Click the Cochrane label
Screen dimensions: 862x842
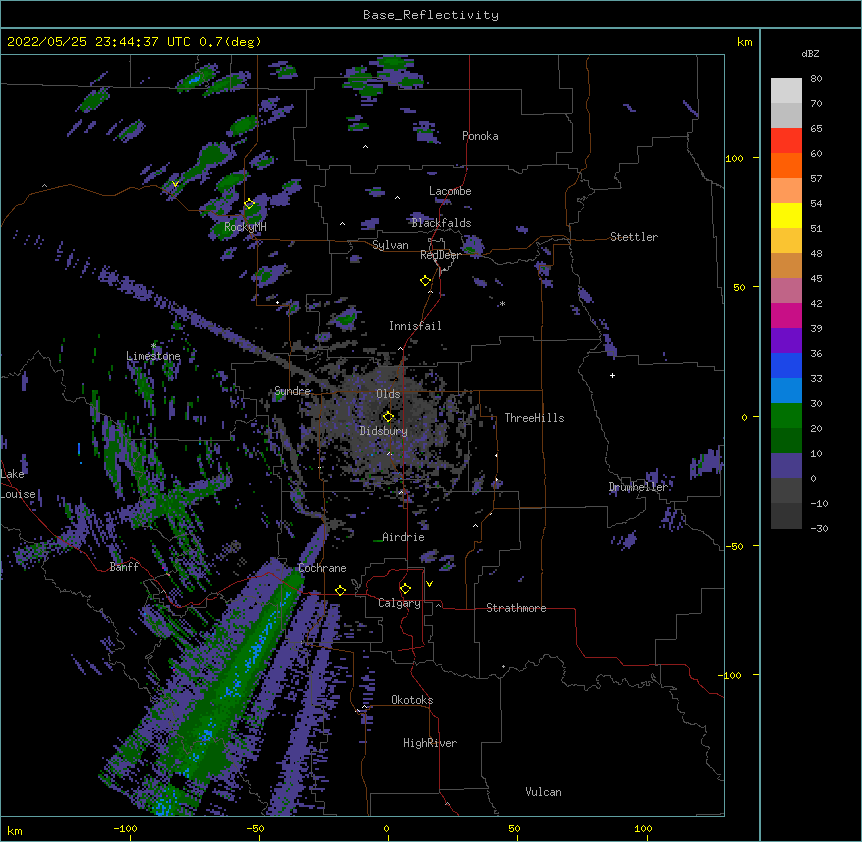[322, 568]
